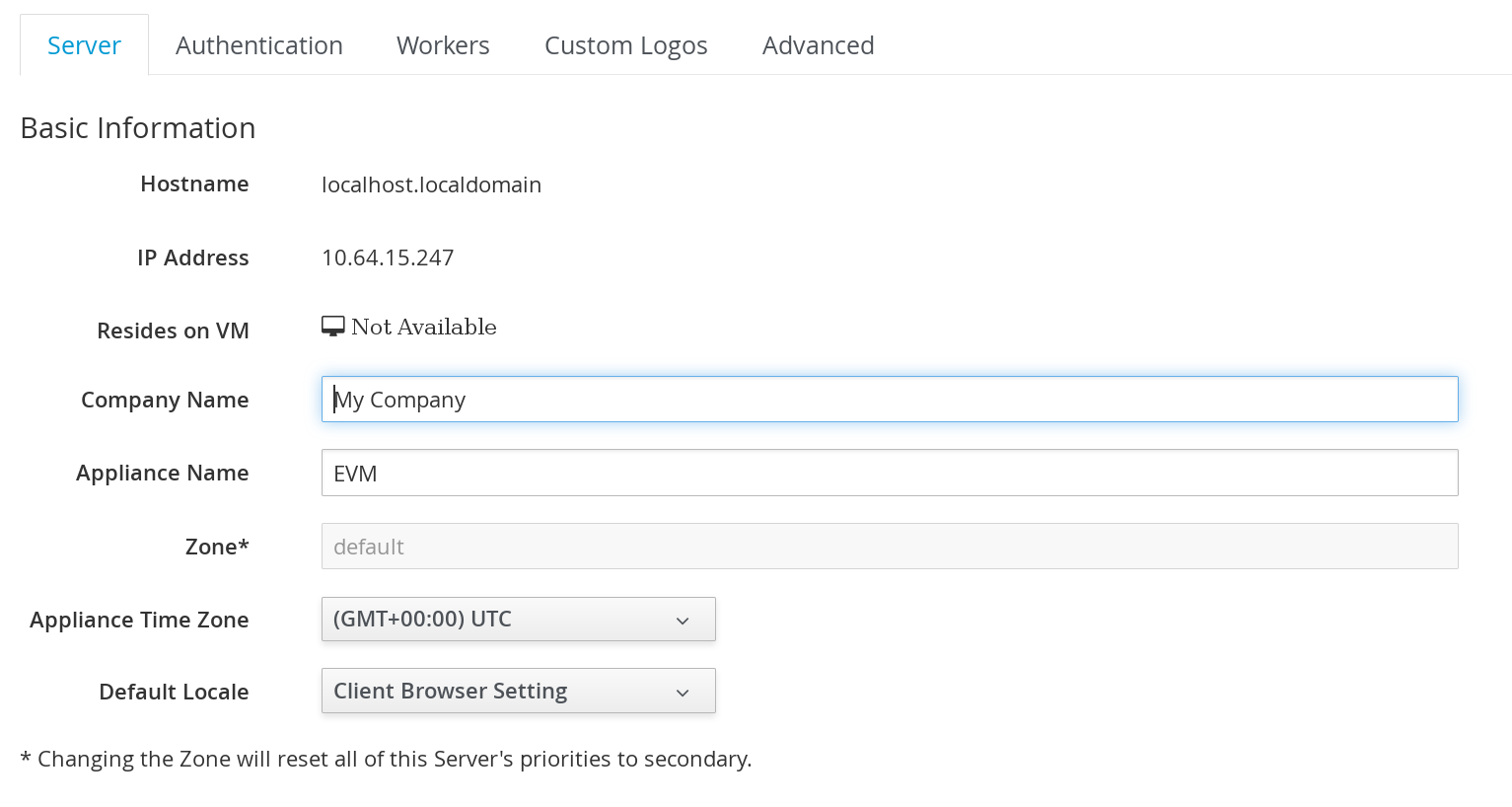The image size is (1512, 807).
Task: Click the Server tab
Action: [84, 45]
